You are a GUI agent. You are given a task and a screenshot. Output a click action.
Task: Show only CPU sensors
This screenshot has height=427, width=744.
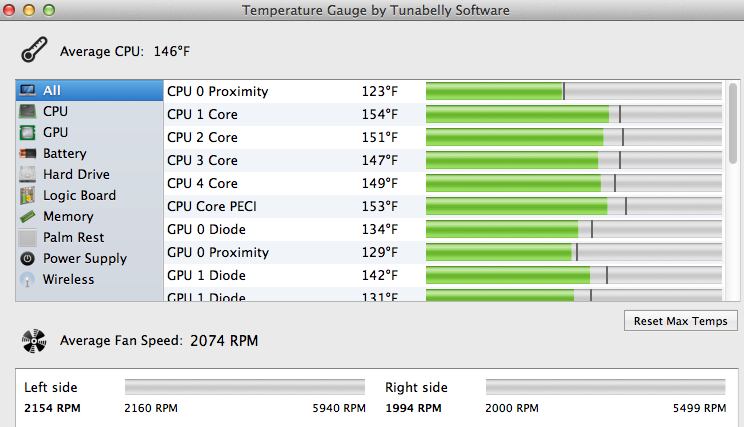click(89, 111)
